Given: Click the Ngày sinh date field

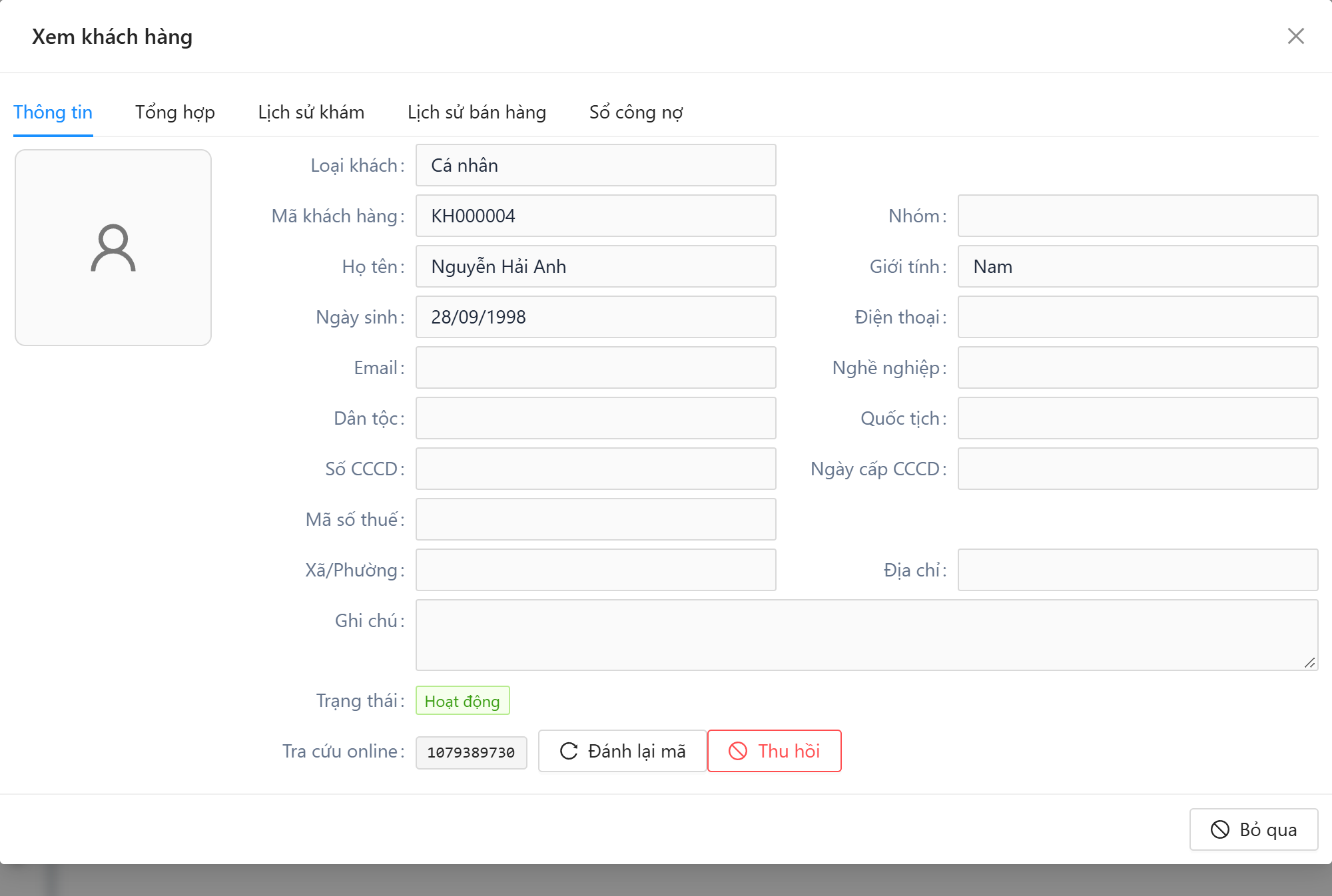Looking at the screenshot, I should pyautogui.click(x=596, y=317).
